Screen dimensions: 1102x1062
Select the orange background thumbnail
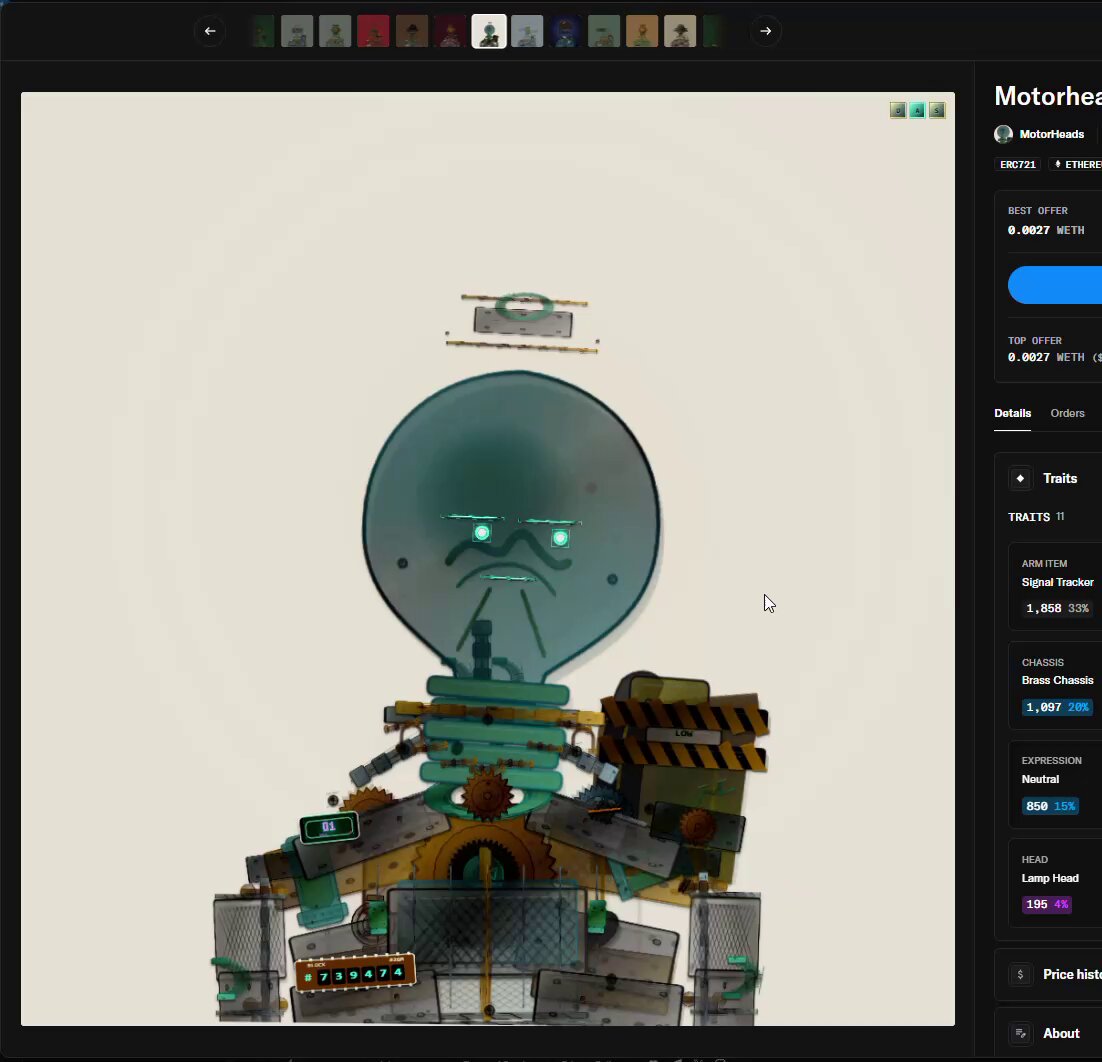click(x=642, y=32)
